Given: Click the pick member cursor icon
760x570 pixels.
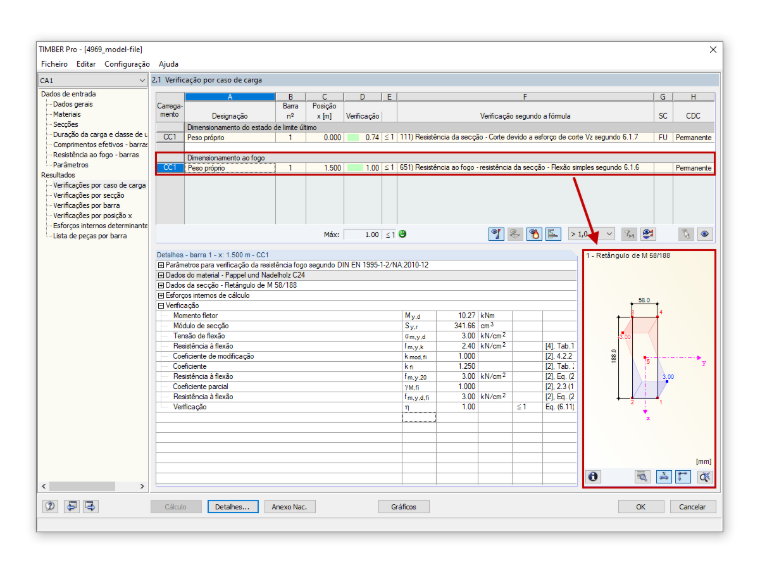Looking at the screenshot, I should 686,234.
